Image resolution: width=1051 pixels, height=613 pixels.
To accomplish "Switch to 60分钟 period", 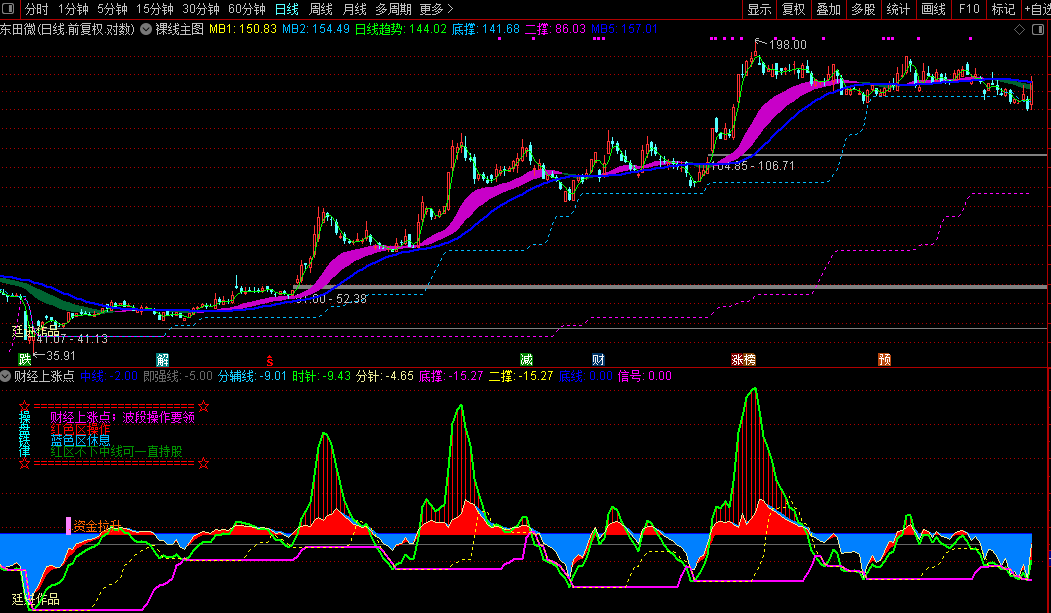I will [247, 9].
